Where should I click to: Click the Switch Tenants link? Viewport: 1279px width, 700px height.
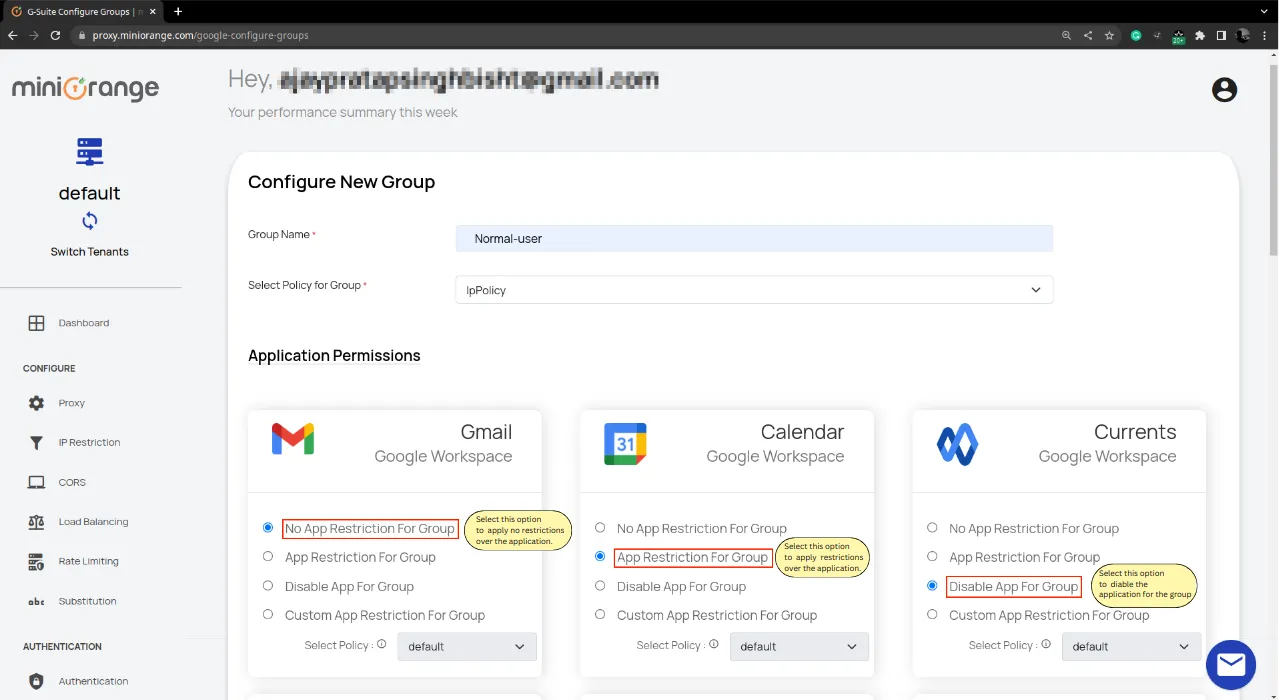(x=90, y=252)
